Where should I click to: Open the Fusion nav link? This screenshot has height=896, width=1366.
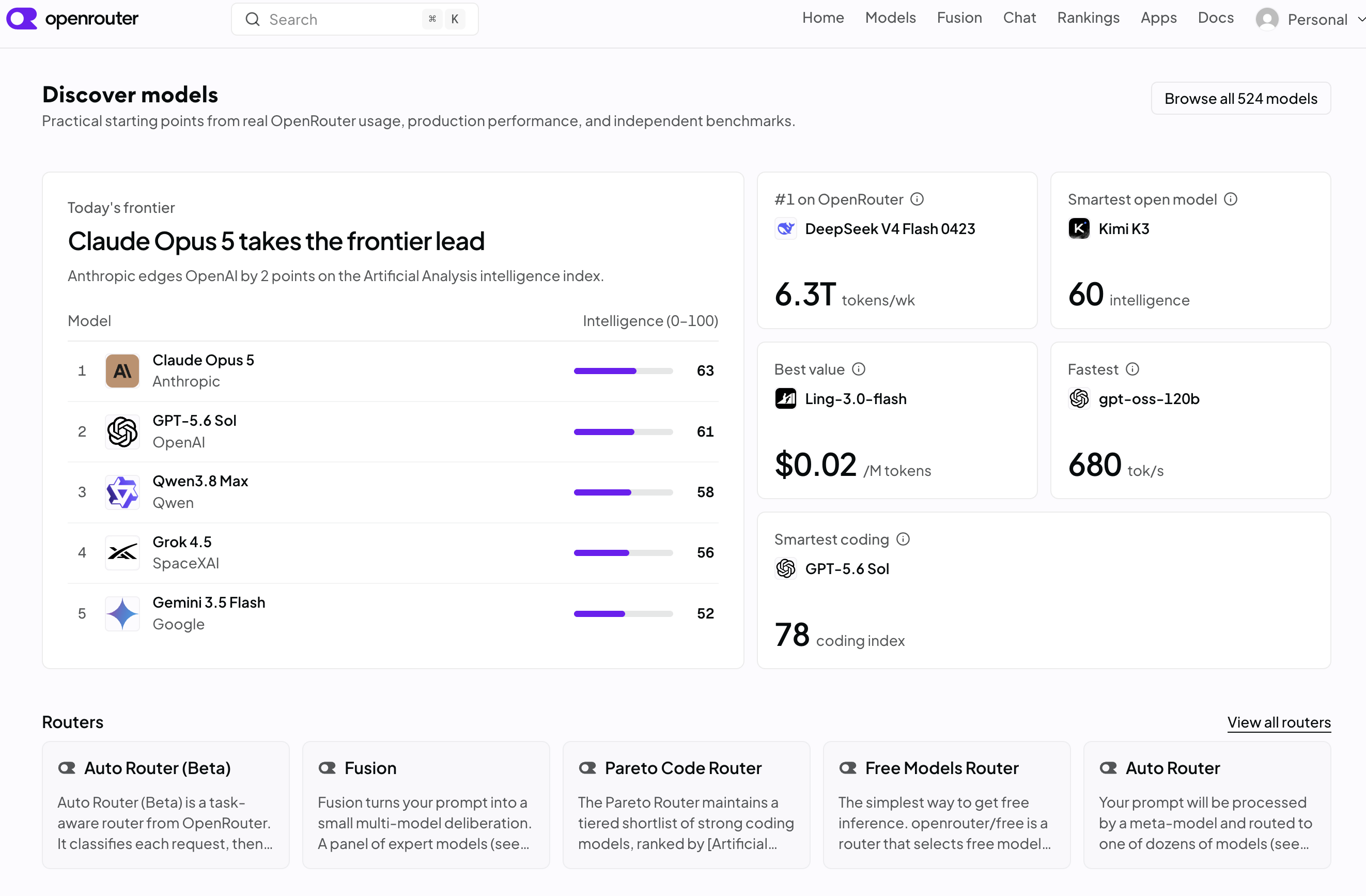(x=959, y=18)
